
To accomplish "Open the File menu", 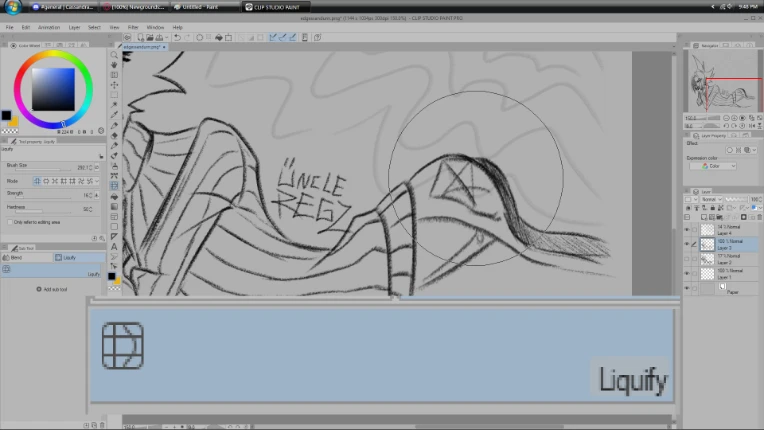I will coord(9,27).
